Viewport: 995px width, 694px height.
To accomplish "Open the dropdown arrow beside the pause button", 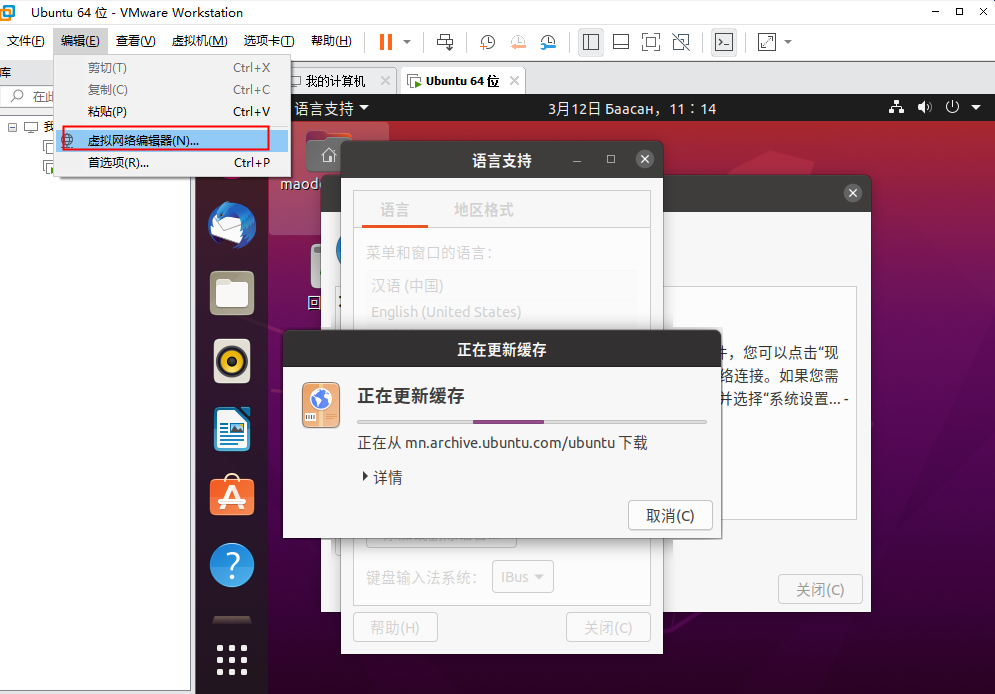I will point(407,42).
